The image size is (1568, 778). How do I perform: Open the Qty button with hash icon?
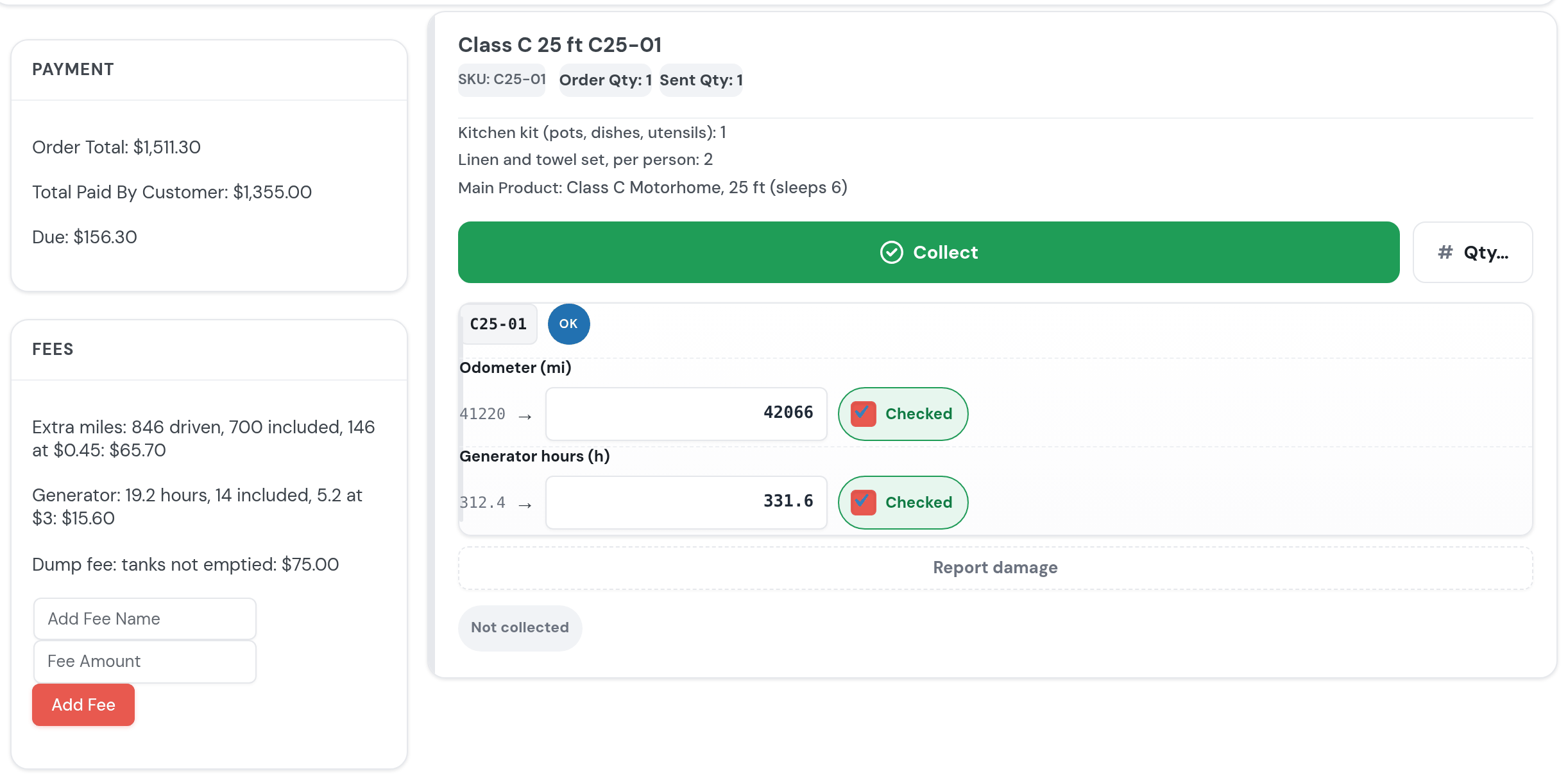1472,252
